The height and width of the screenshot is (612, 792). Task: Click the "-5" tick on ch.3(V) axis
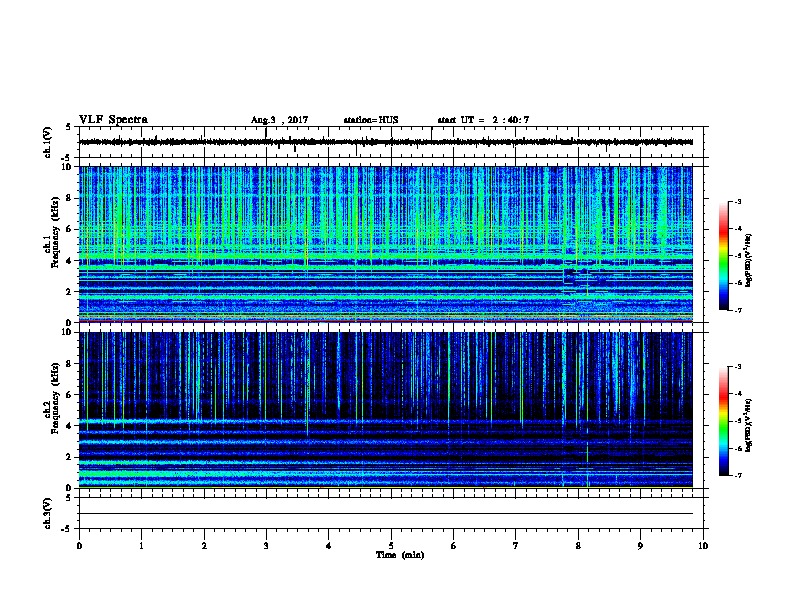pyautogui.click(x=67, y=529)
